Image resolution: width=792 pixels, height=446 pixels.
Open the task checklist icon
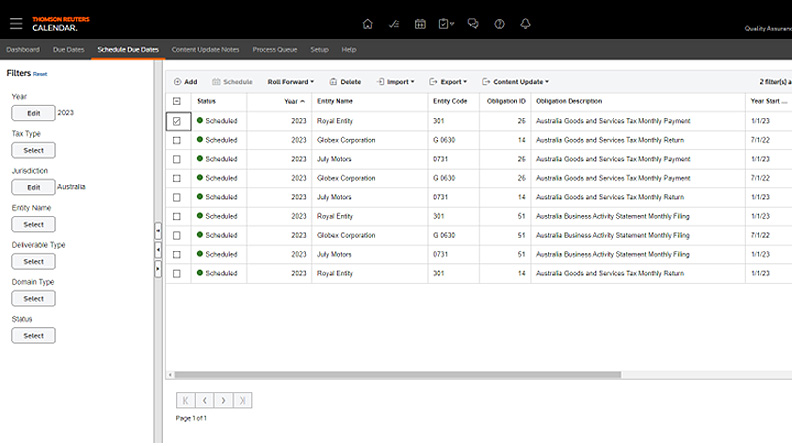tap(394, 23)
